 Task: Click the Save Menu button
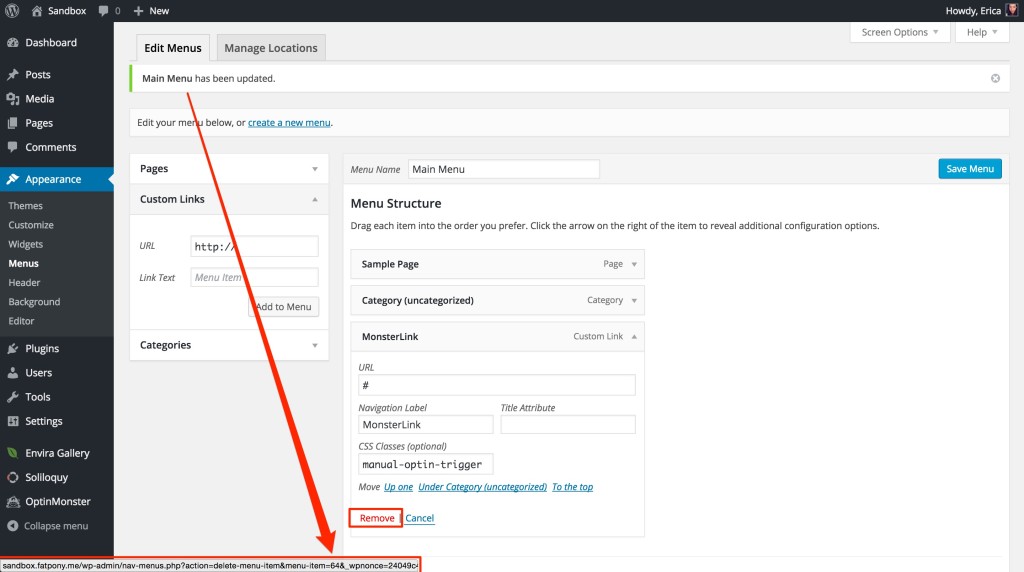pyautogui.click(x=969, y=169)
